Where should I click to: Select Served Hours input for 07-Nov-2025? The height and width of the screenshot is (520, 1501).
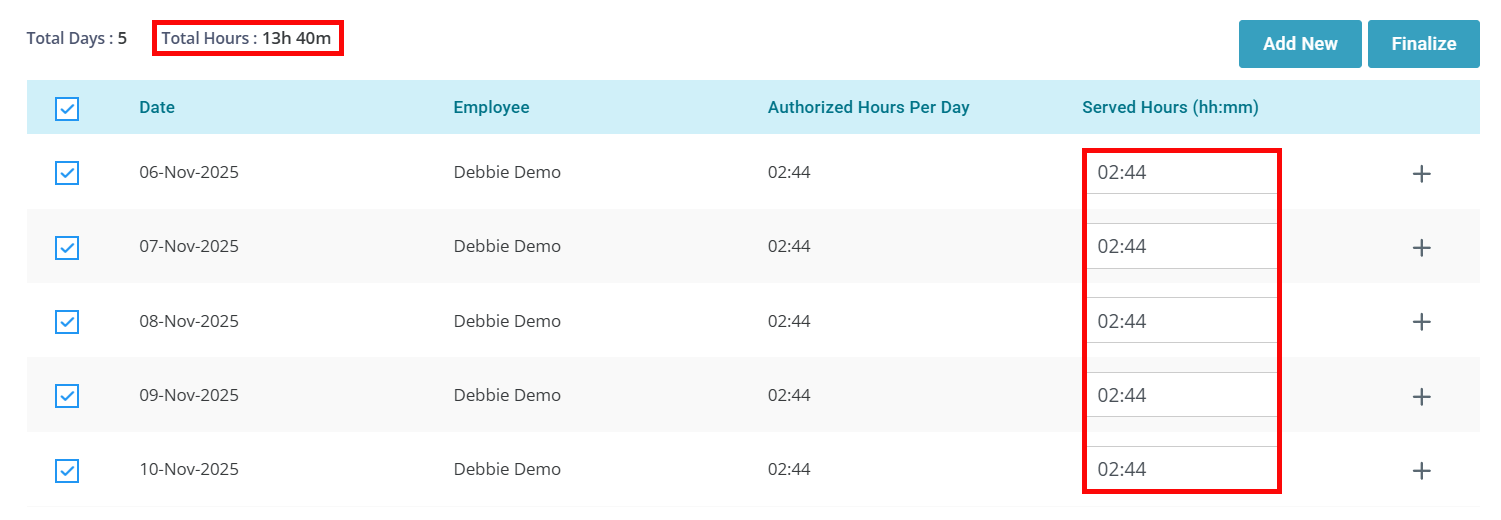(x=1180, y=247)
